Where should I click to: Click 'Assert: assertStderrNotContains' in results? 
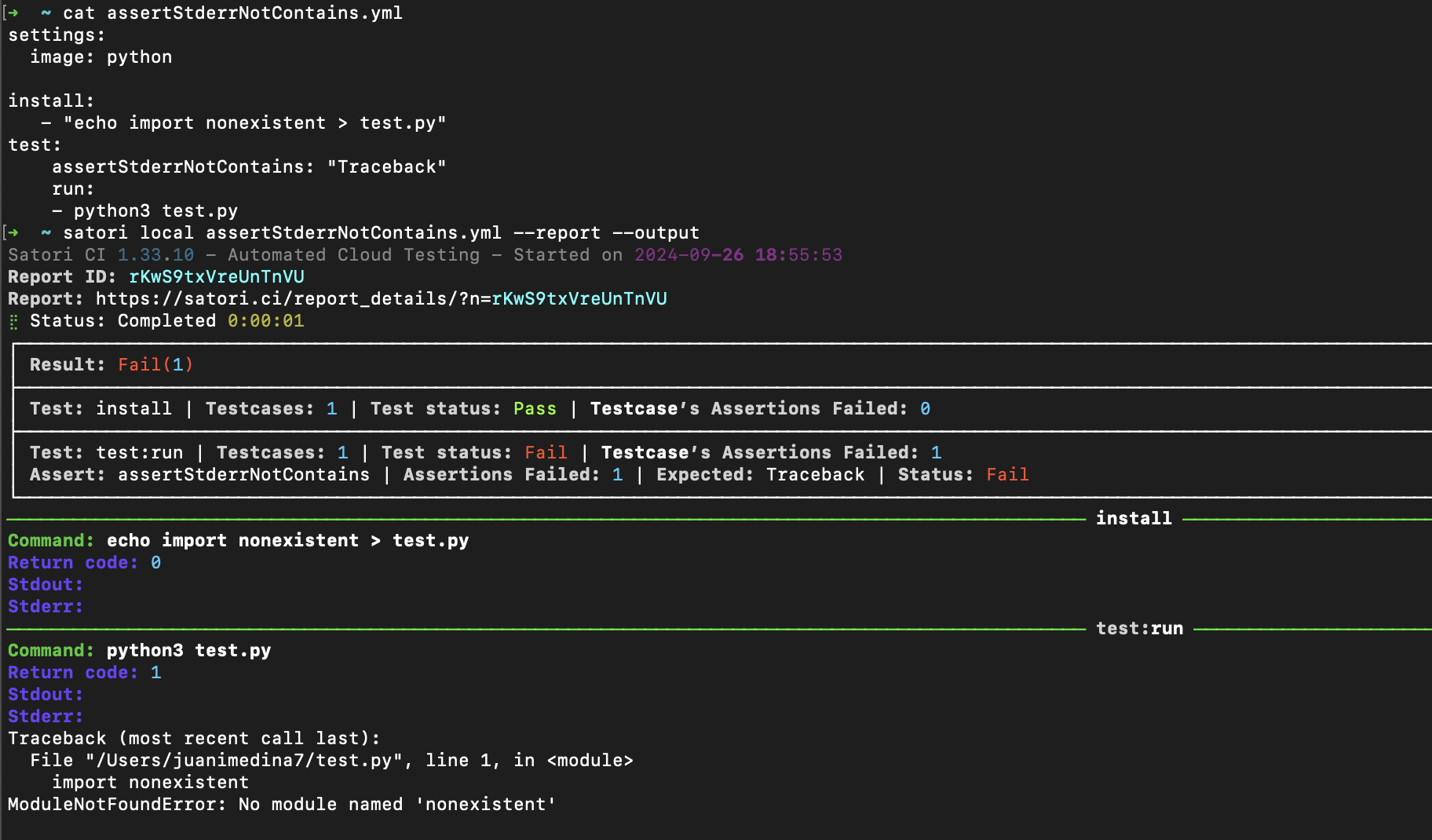click(199, 475)
